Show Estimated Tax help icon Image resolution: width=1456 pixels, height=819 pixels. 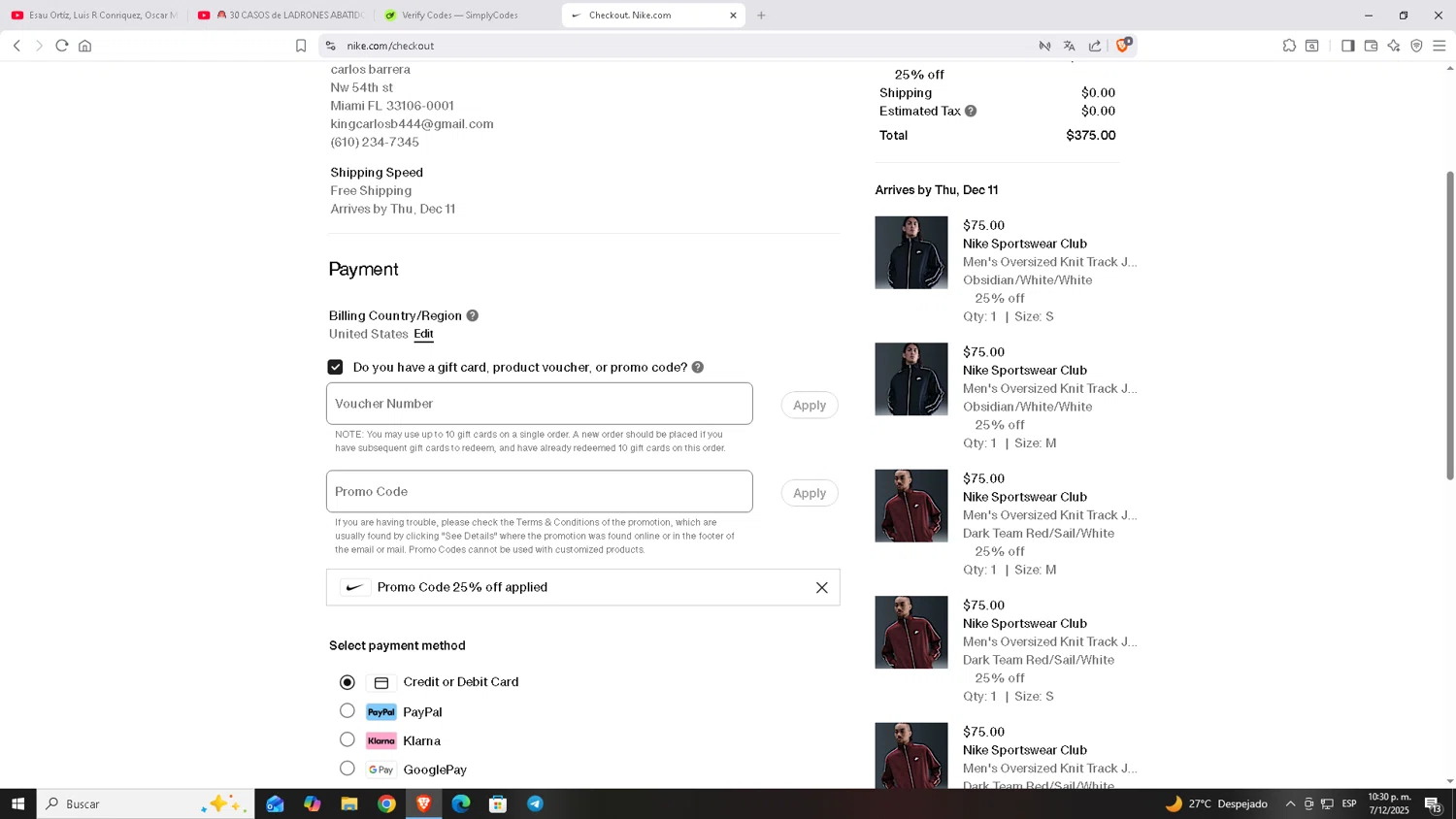[971, 111]
